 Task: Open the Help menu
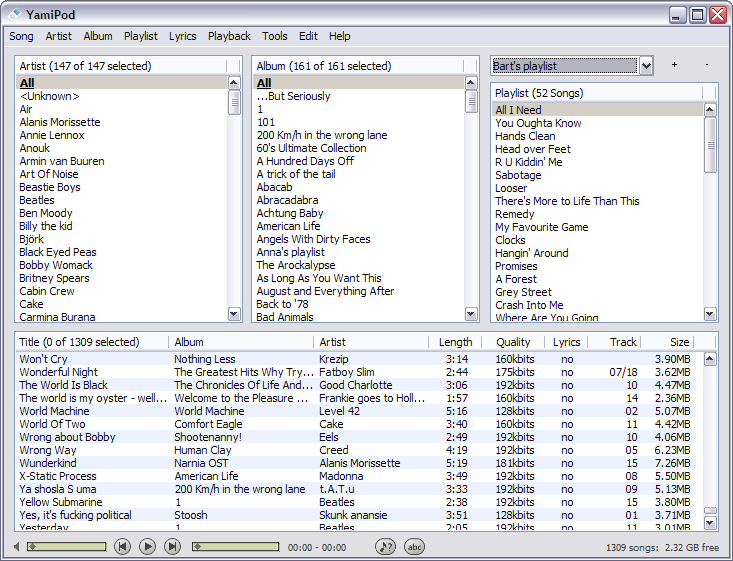[339, 36]
